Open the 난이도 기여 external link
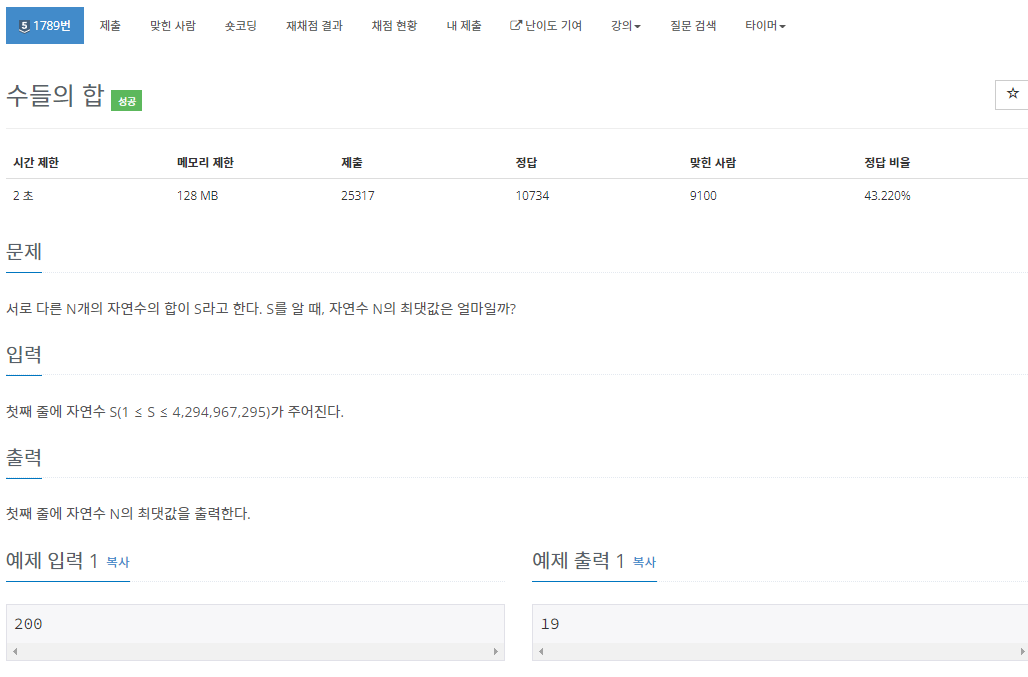 coord(546,26)
